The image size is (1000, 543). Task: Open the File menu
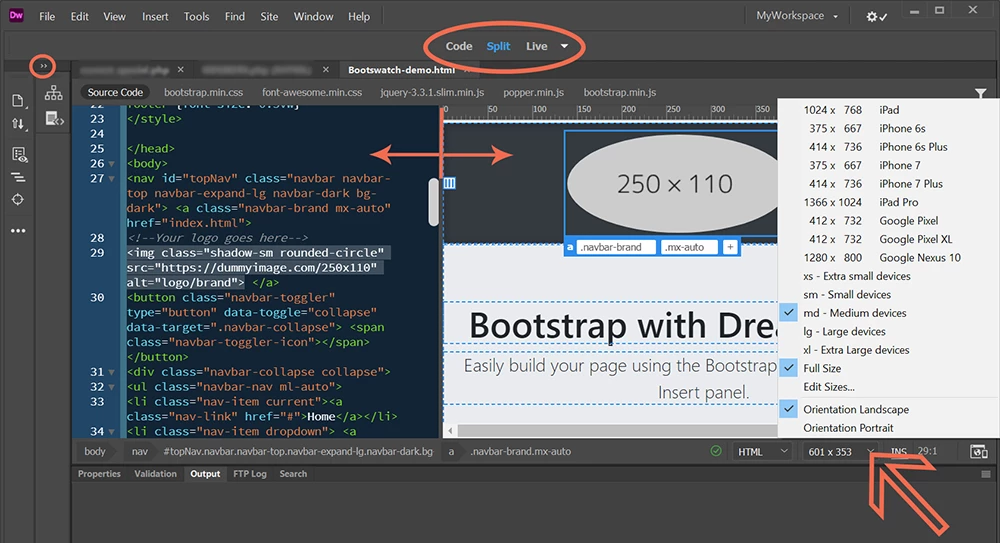[47, 17]
